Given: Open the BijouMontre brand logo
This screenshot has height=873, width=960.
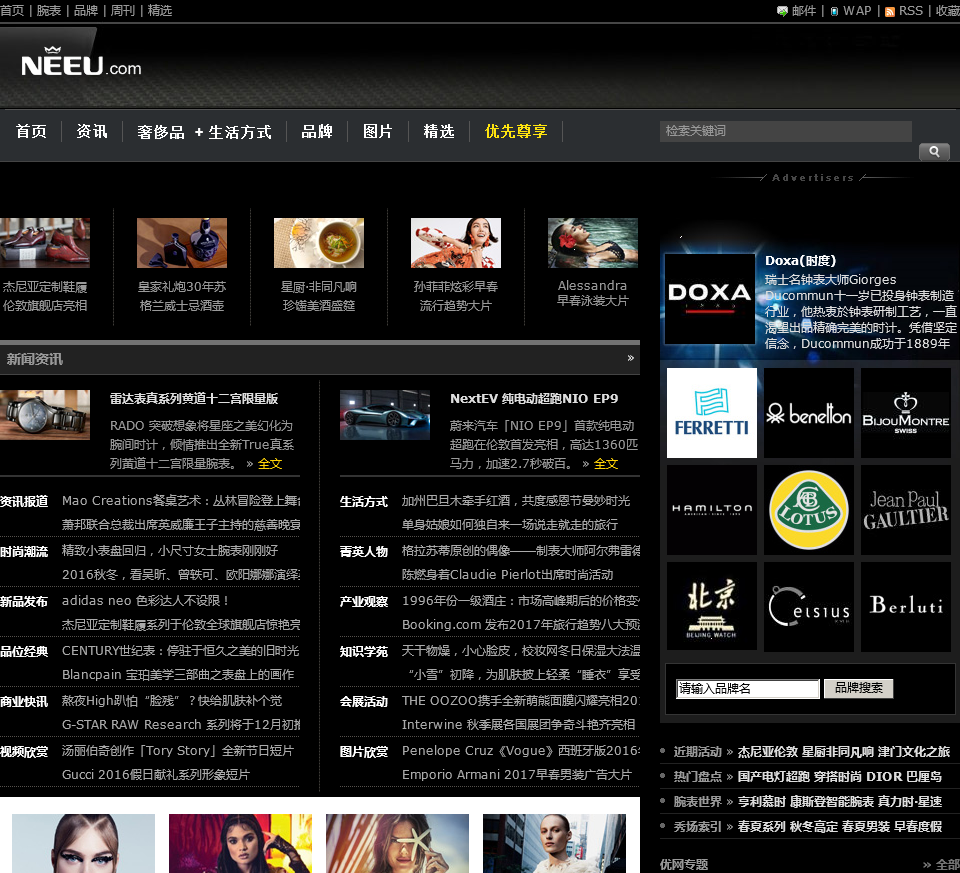Looking at the screenshot, I should [x=906, y=413].
